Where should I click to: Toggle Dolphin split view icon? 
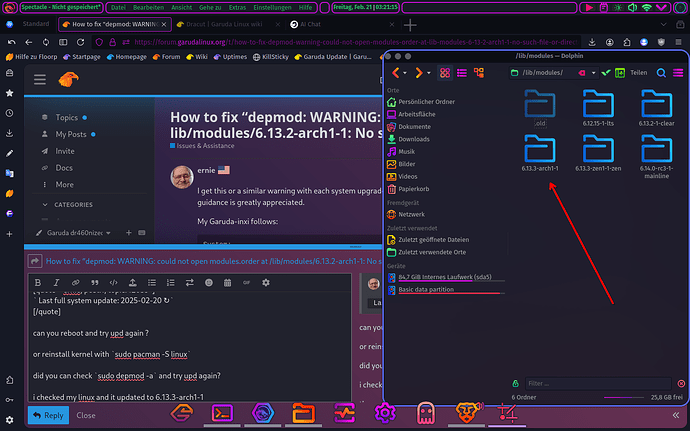click(x=620, y=73)
